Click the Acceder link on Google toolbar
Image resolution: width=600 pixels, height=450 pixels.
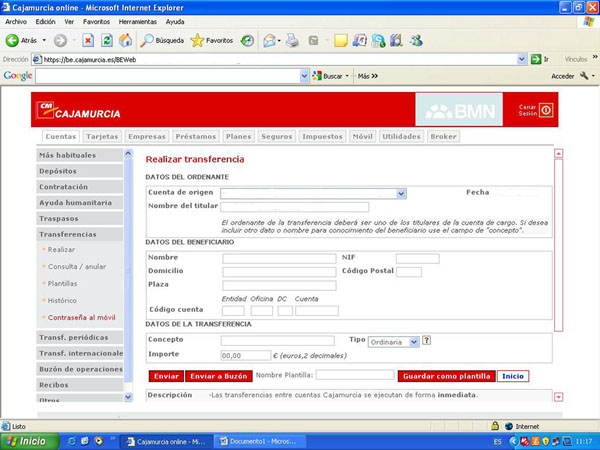pyautogui.click(x=562, y=76)
